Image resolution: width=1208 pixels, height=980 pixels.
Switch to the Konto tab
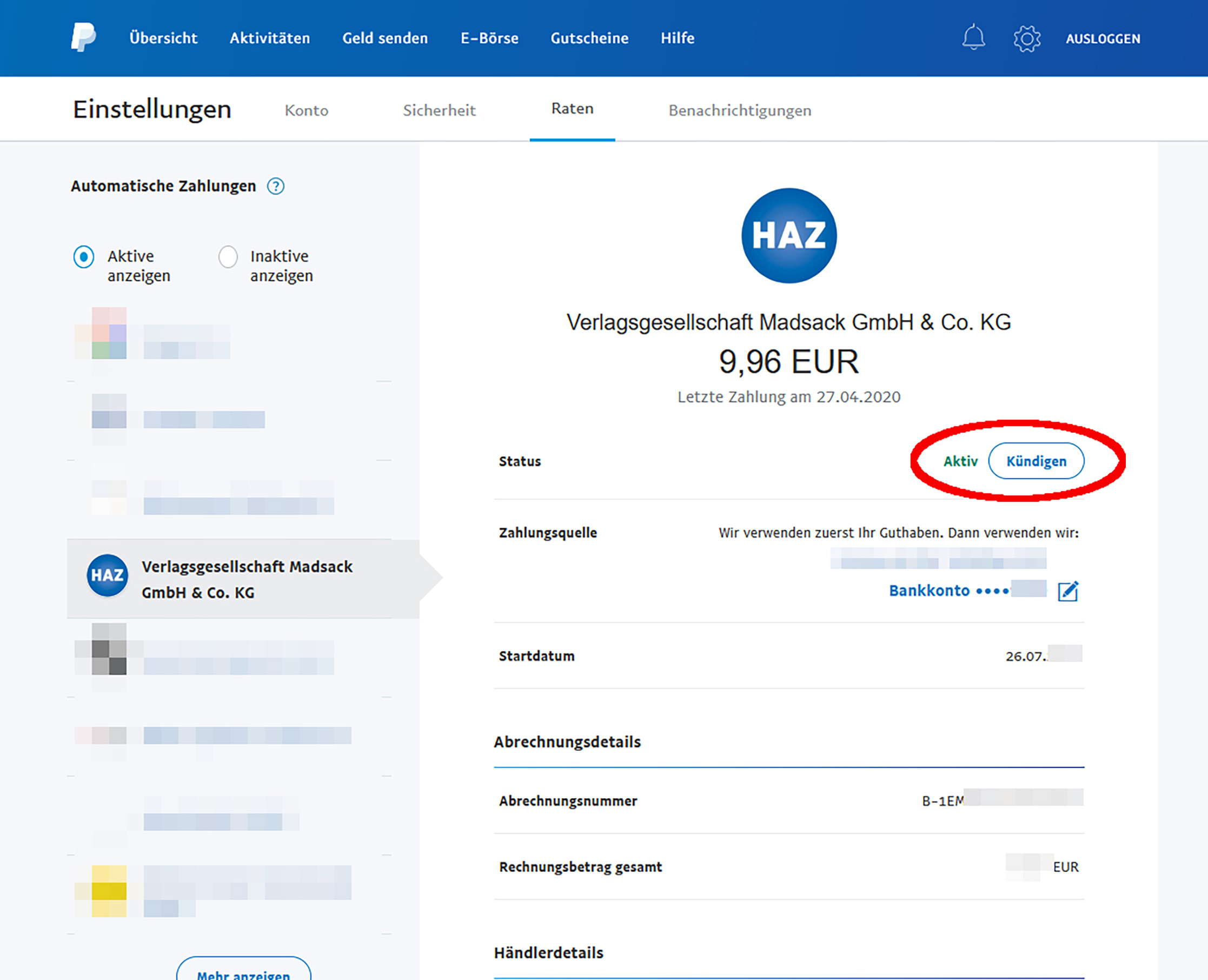pos(306,110)
